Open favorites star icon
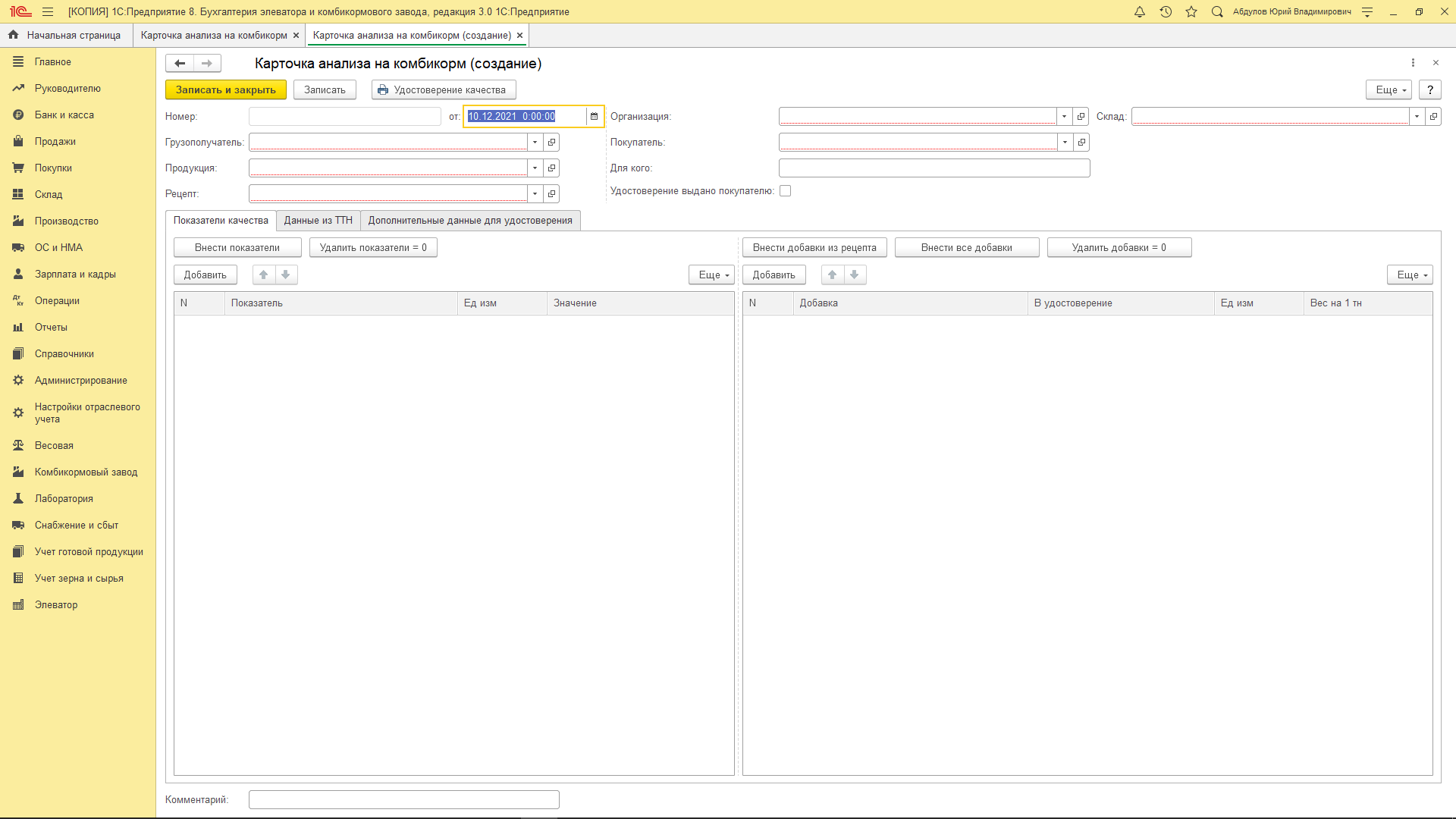 pos(1191,11)
